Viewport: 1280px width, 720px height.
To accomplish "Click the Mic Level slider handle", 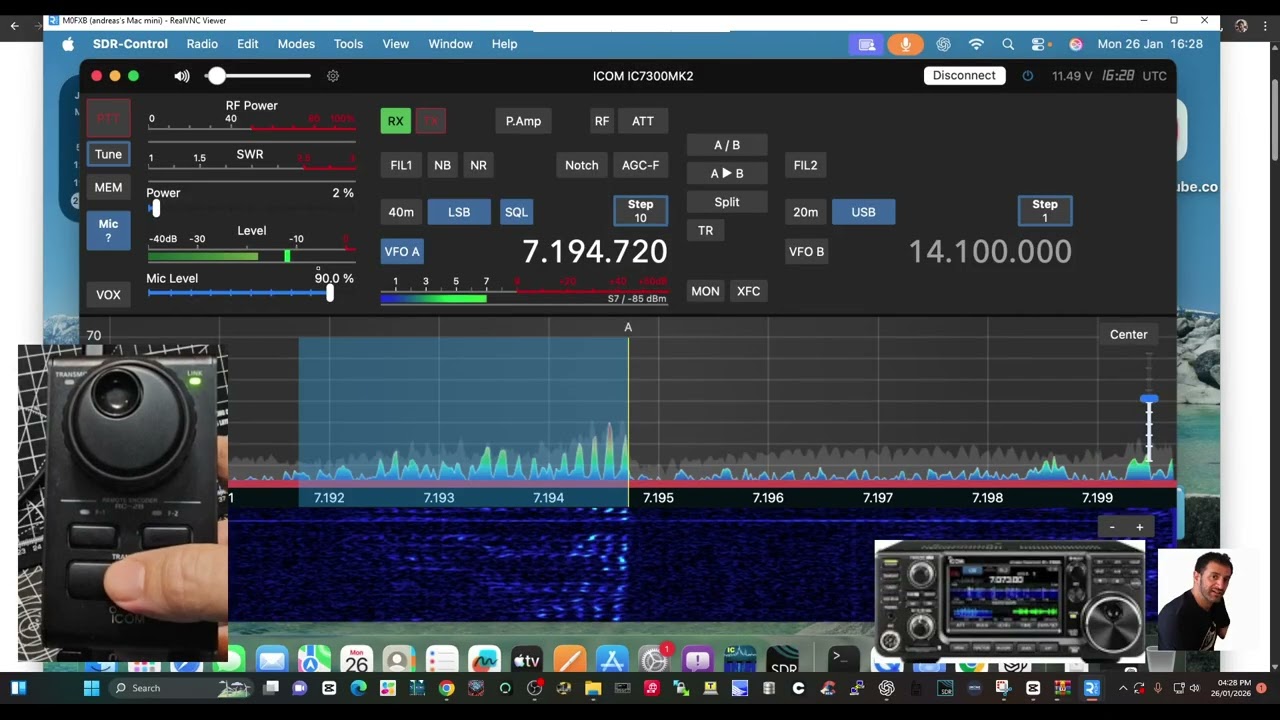I will pyautogui.click(x=329, y=293).
